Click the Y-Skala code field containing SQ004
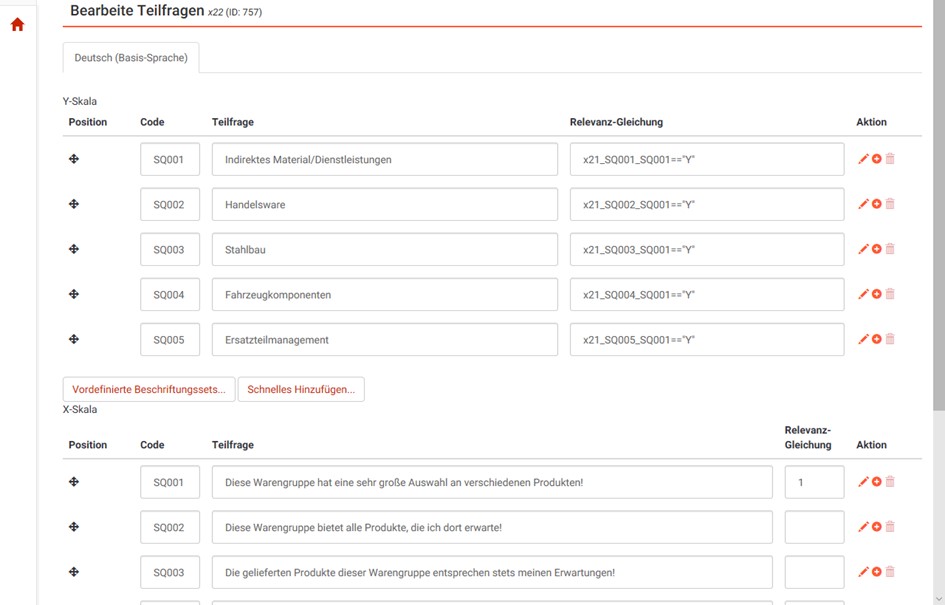This screenshot has width=945, height=605. tap(169, 294)
